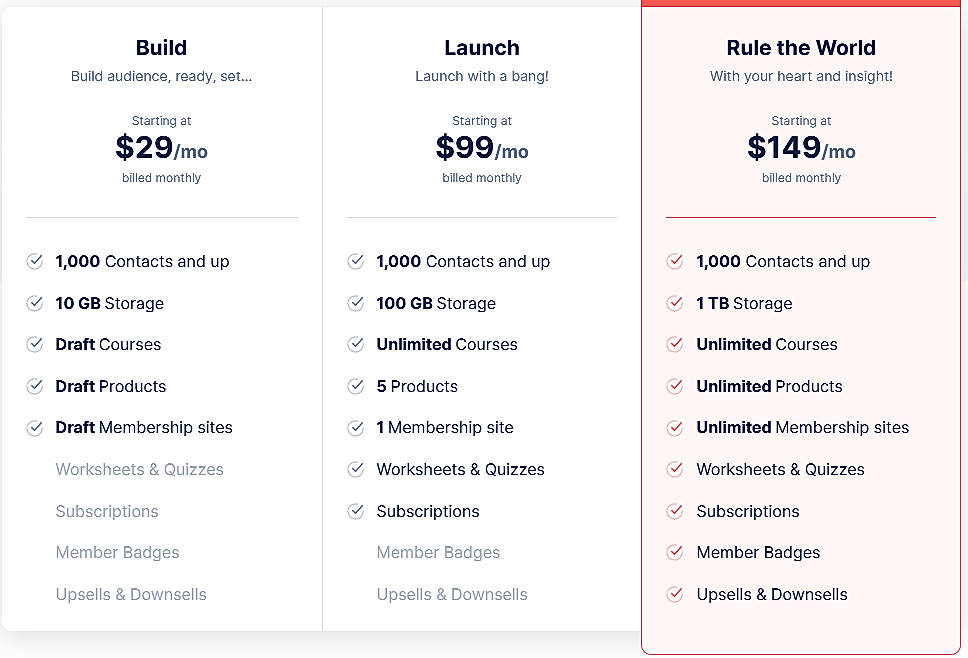
Task: Click 'Unlimited Membership sites' feature text
Action: pyautogui.click(x=803, y=427)
